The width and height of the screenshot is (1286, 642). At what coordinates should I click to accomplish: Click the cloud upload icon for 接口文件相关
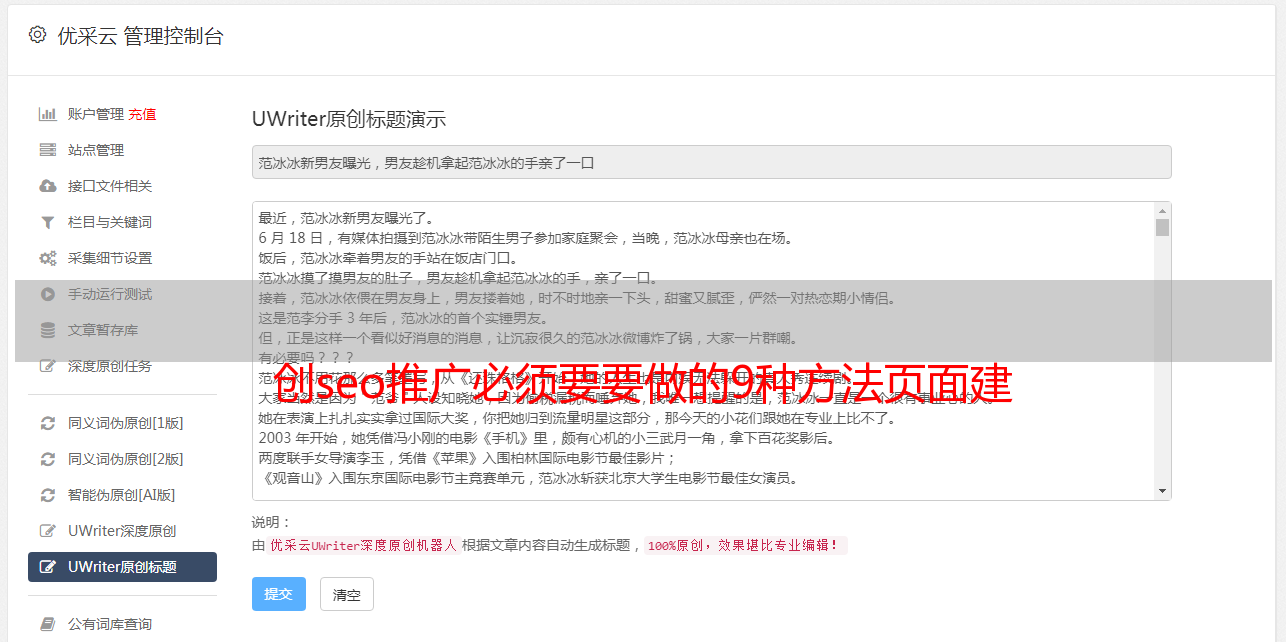47,186
